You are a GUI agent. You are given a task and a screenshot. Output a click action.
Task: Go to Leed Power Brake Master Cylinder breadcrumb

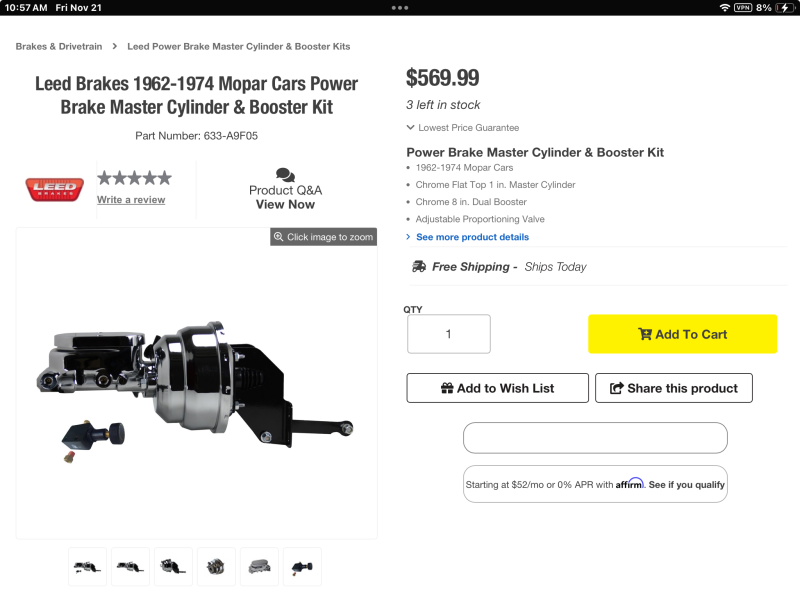(x=238, y=46)
